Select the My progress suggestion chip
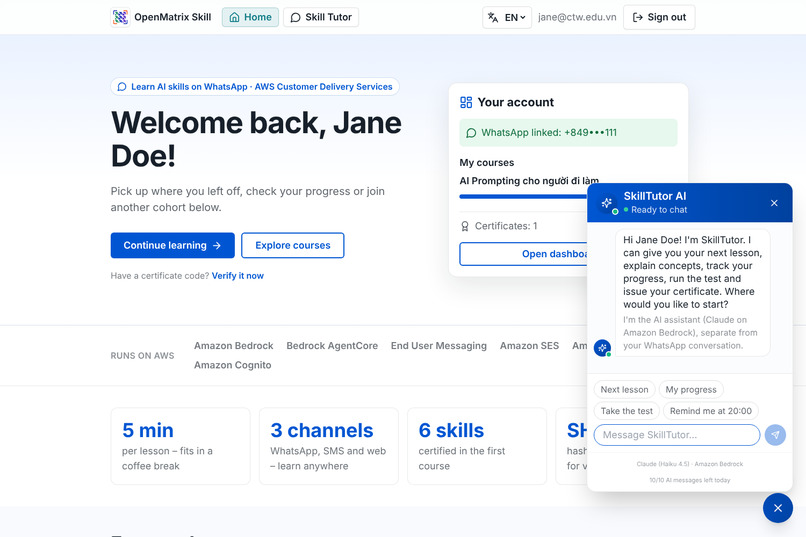The height and width of the screenshot is (537, 806). tap(691, 390)
